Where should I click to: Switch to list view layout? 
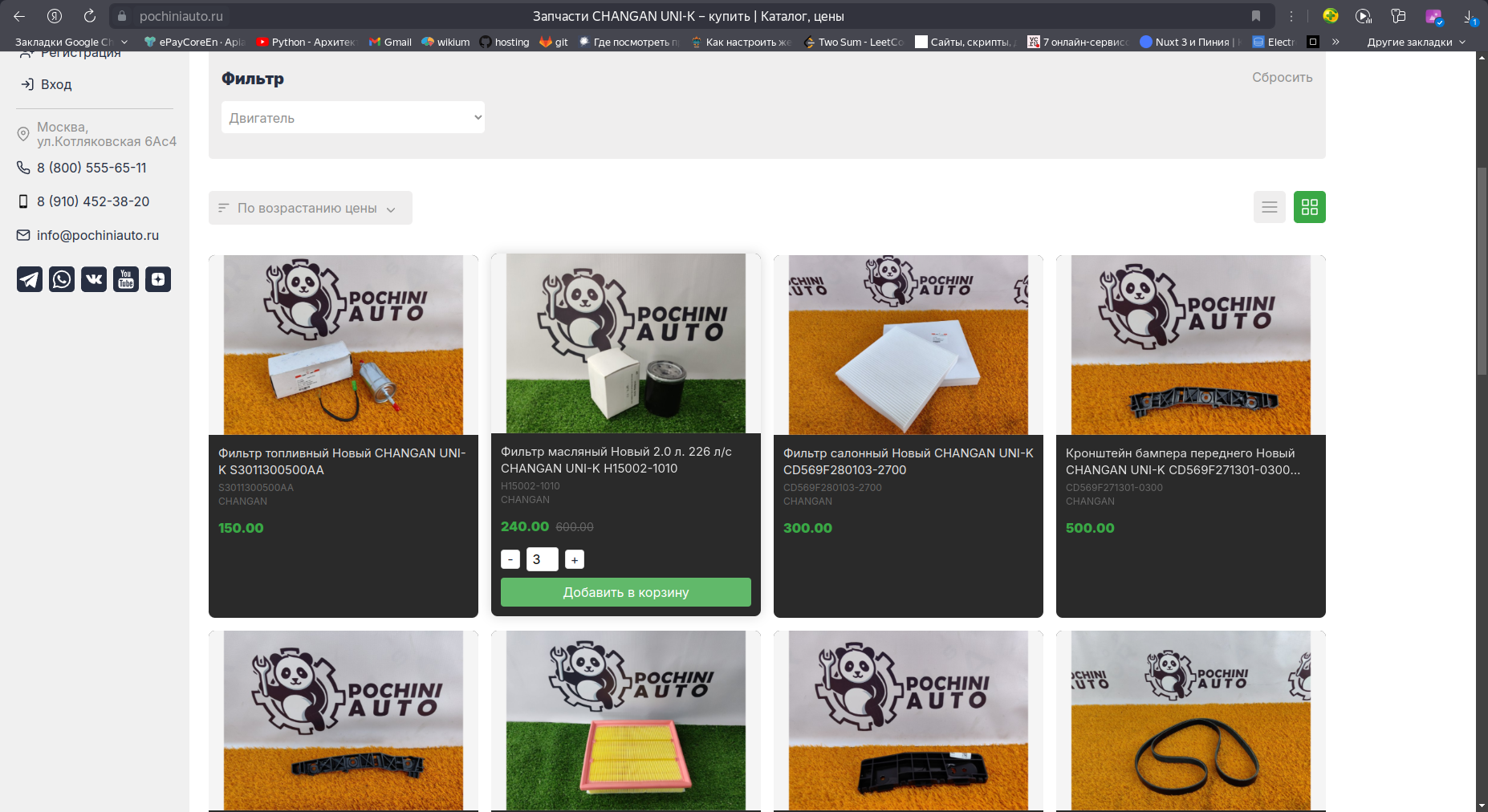pos(1270,207)
